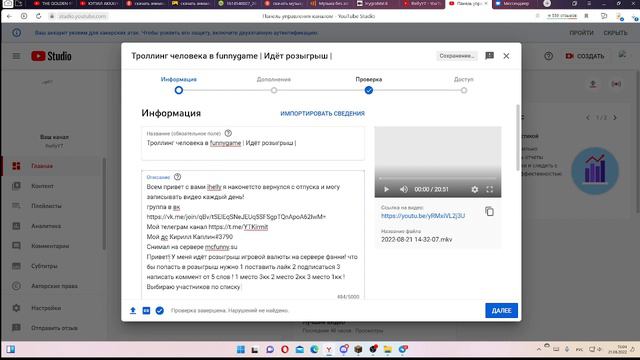Click the СОЗДАТЬ button
The image size is (640, 360).
(x=584, y=56)
